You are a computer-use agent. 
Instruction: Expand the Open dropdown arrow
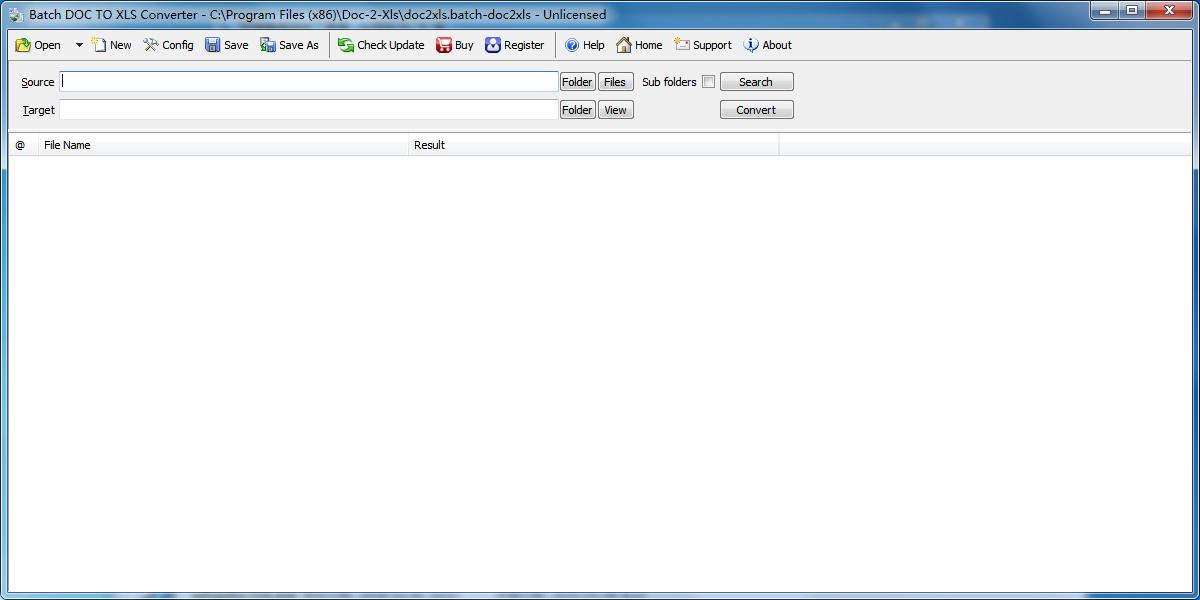(x=79, y=45)
